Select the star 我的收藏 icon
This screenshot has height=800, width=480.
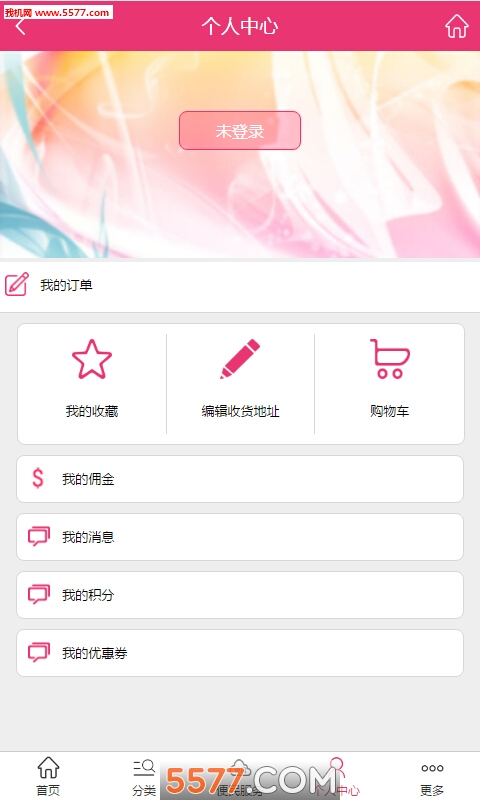92,360
